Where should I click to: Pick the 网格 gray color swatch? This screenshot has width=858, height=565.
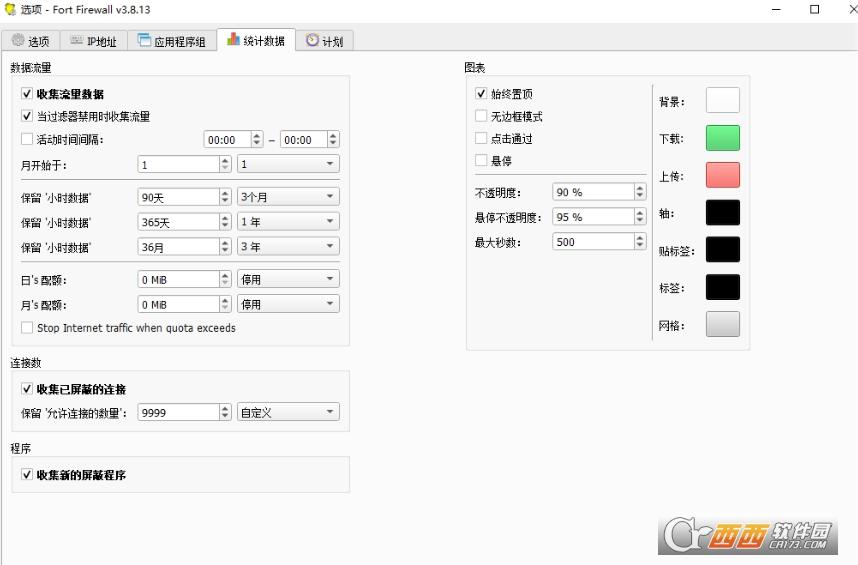[x=722, y=324]
